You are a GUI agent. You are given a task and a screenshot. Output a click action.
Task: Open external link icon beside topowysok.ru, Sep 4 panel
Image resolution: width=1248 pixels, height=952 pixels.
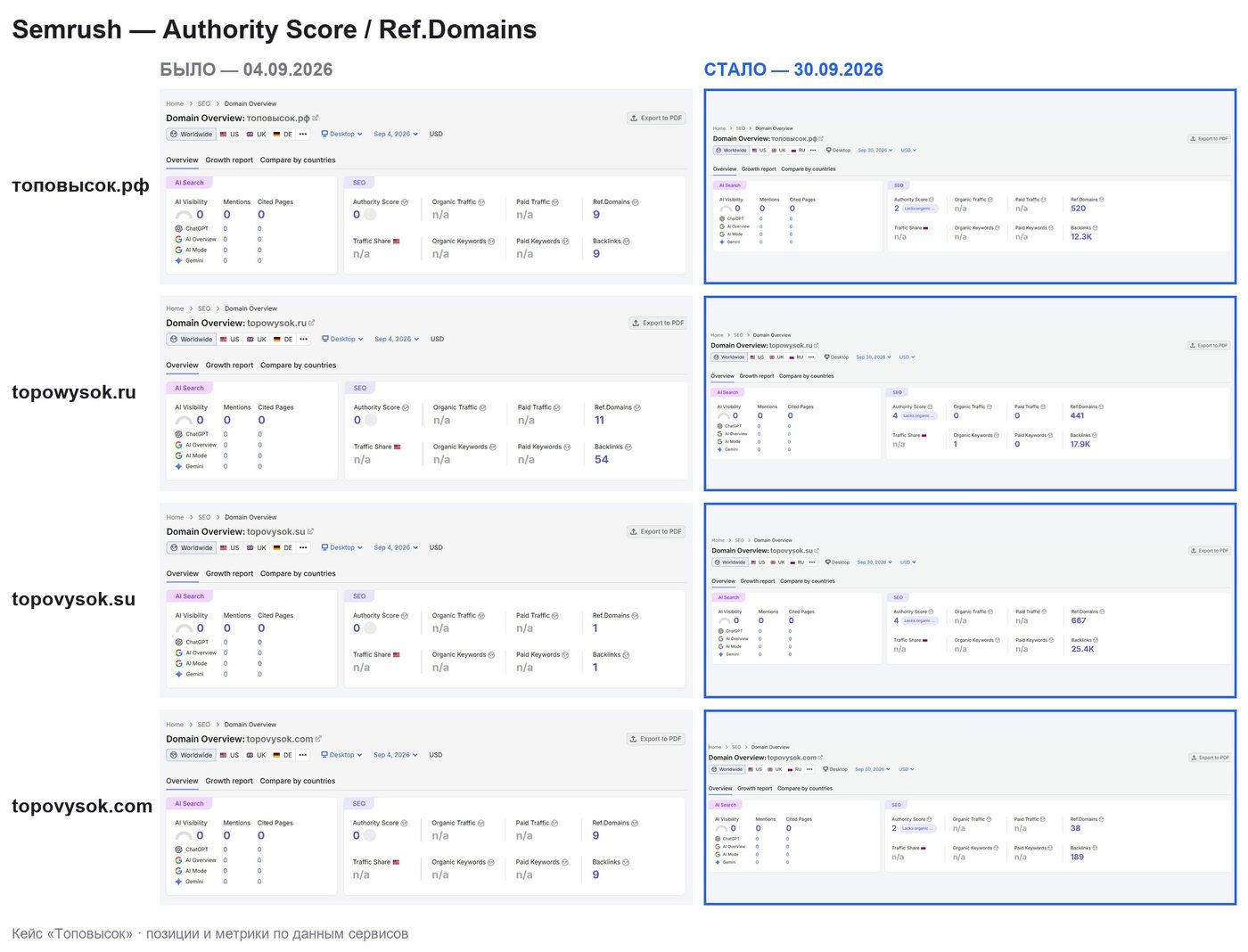coord(312,323)
